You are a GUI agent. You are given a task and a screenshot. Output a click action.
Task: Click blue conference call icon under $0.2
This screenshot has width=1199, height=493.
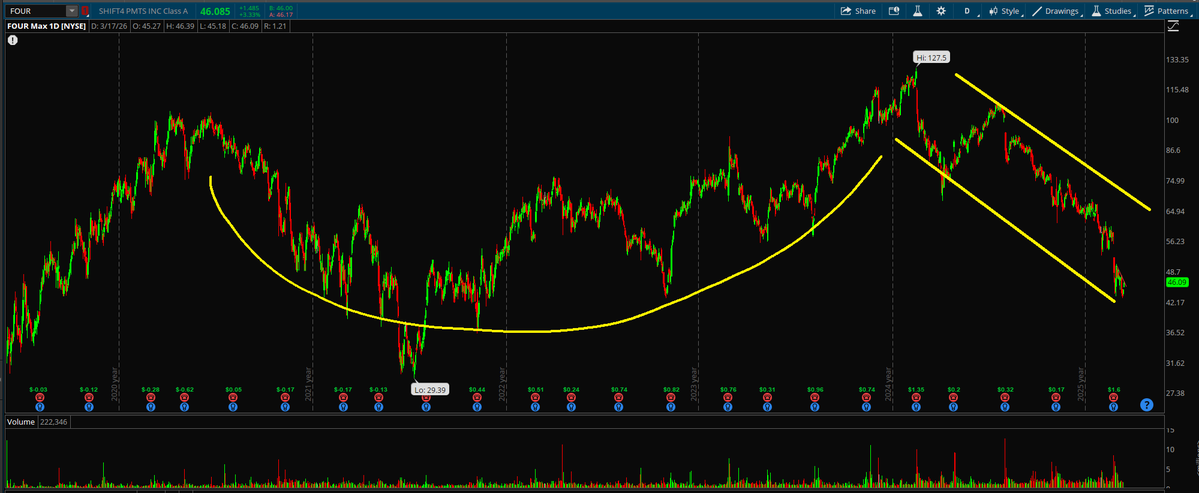point(954,407)
